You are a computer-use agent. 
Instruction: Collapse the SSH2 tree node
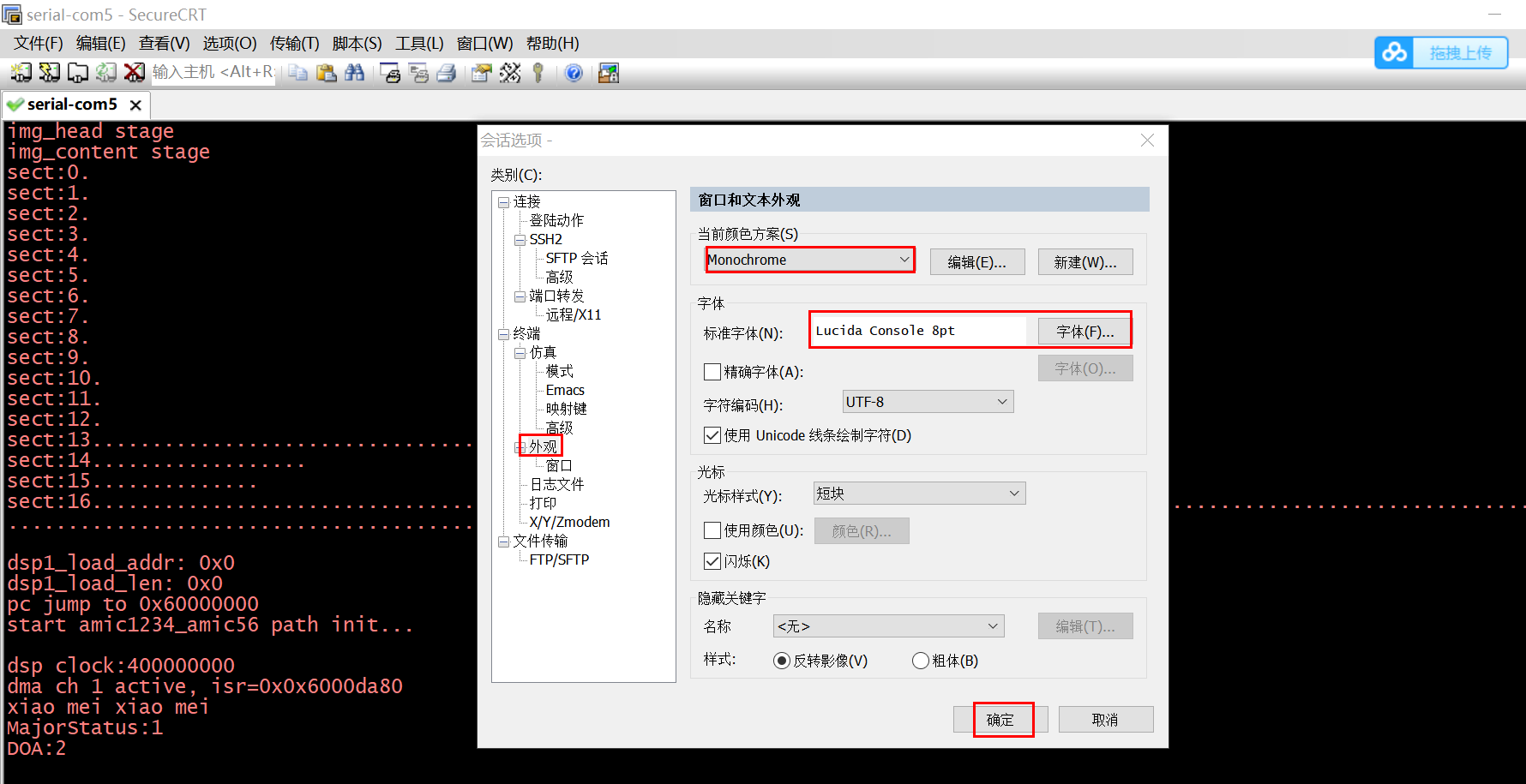[x=520, y=239]
